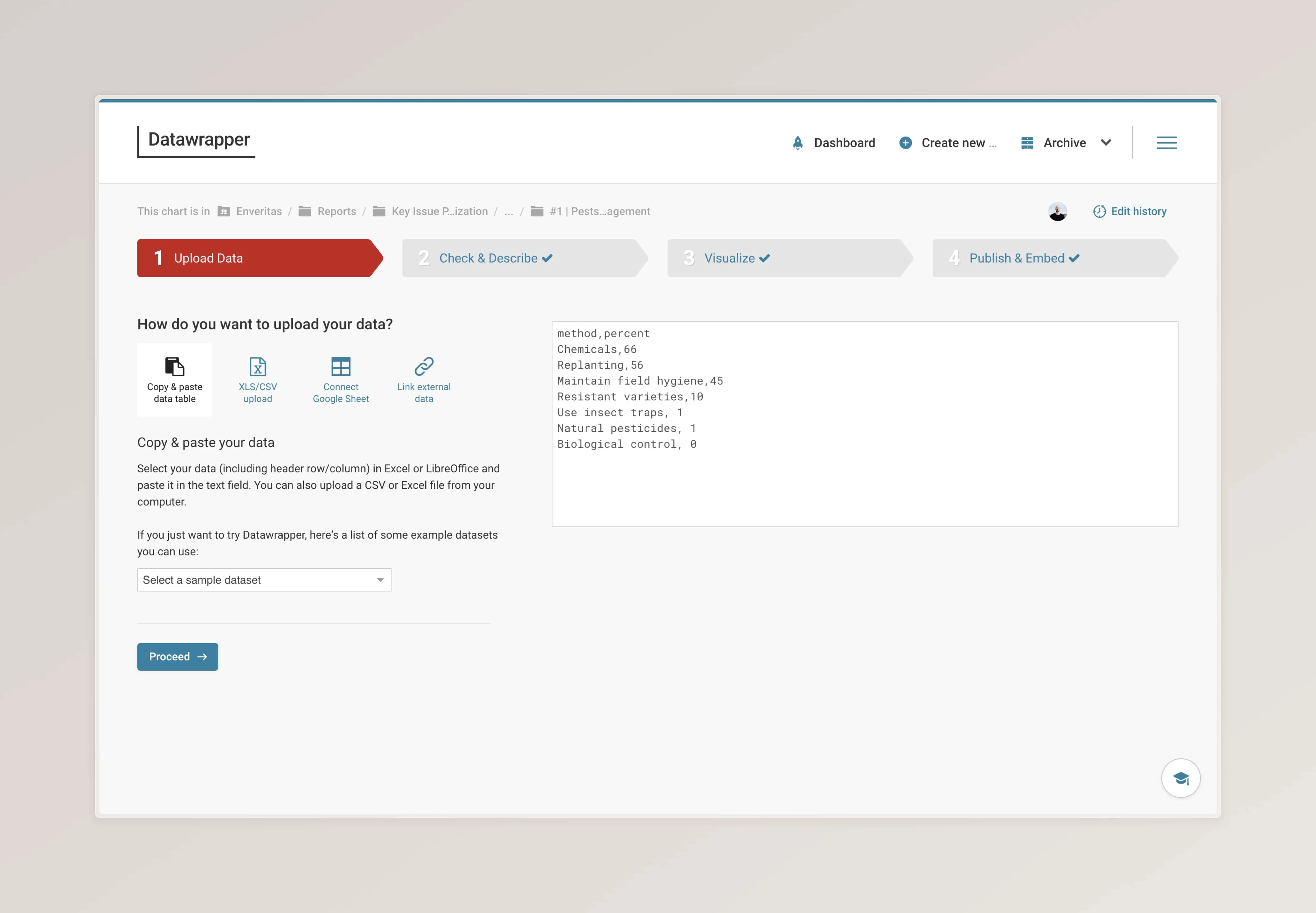
Task: Open the Reports folder breadcrumb link
Action: pyautogui.click(x=337, y=211)
